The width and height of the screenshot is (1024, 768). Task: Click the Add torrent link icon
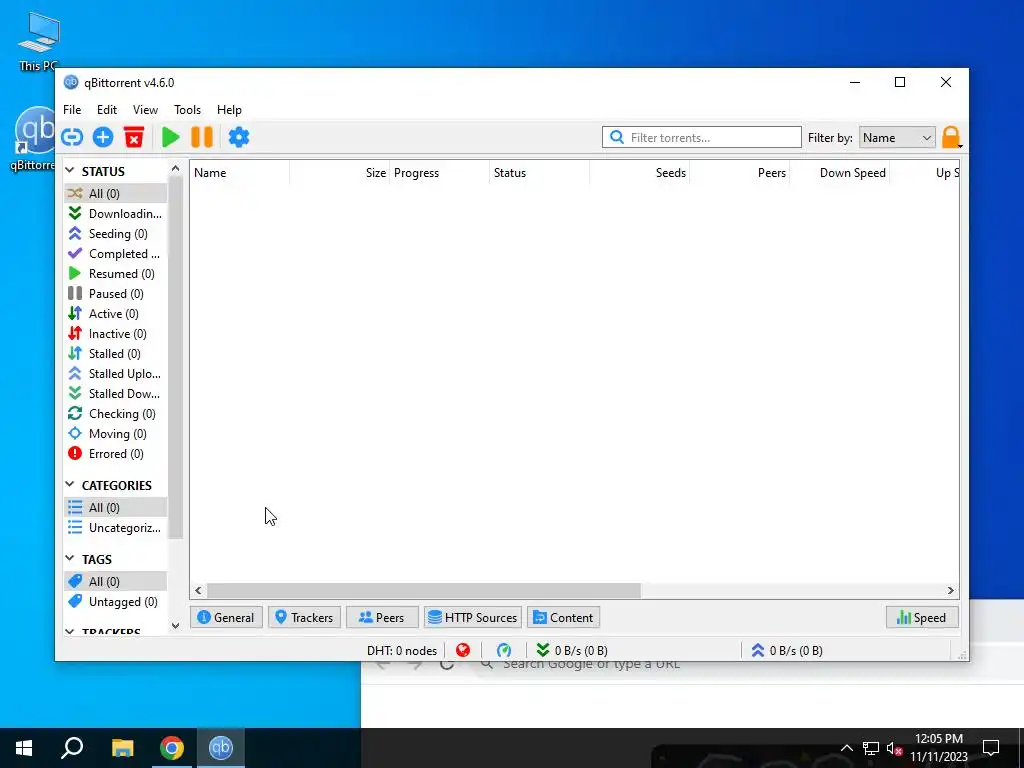(72, 137)
